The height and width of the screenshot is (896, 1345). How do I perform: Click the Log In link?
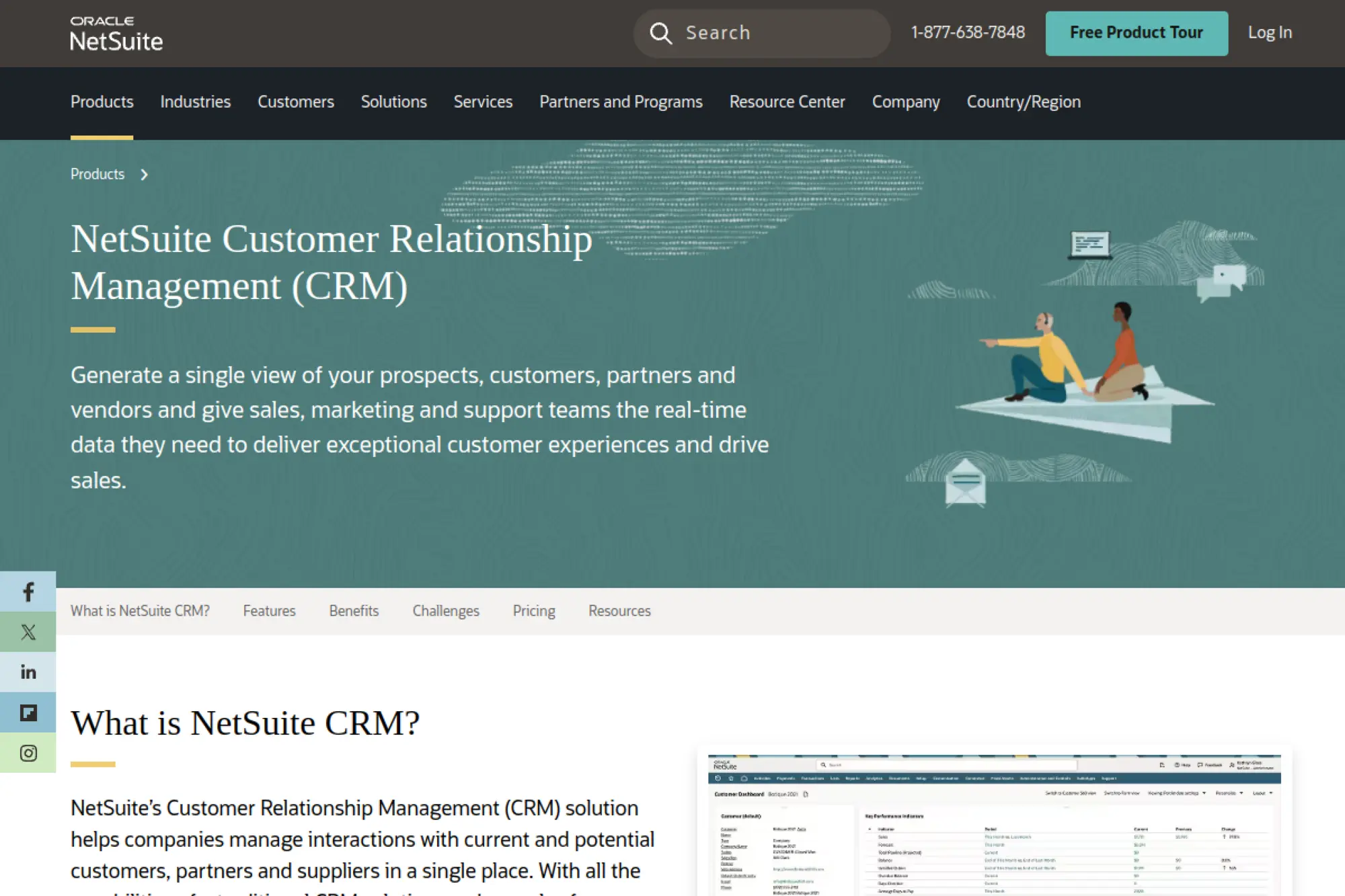1270,33
